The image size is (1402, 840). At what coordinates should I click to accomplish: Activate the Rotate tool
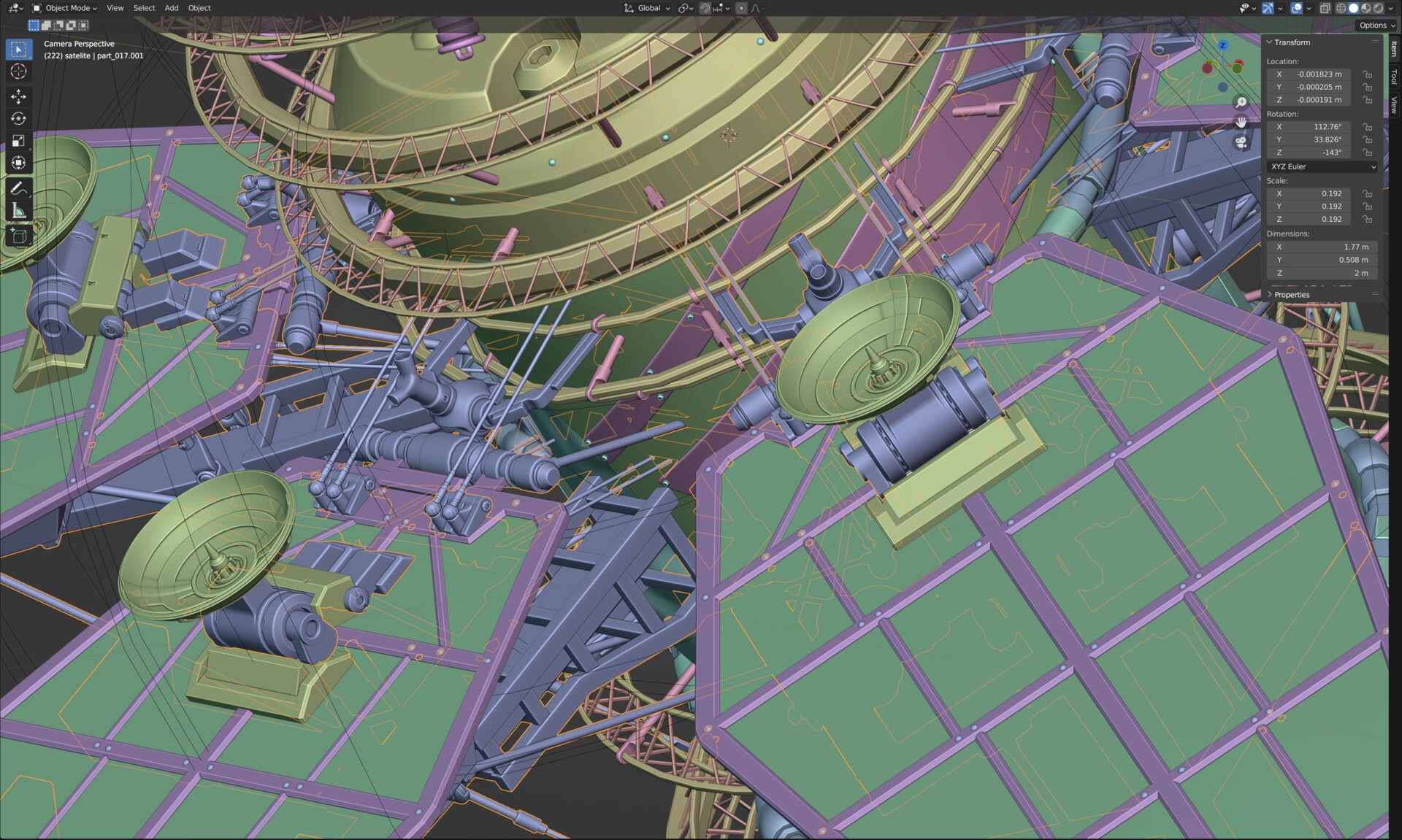tap(19, 118)
